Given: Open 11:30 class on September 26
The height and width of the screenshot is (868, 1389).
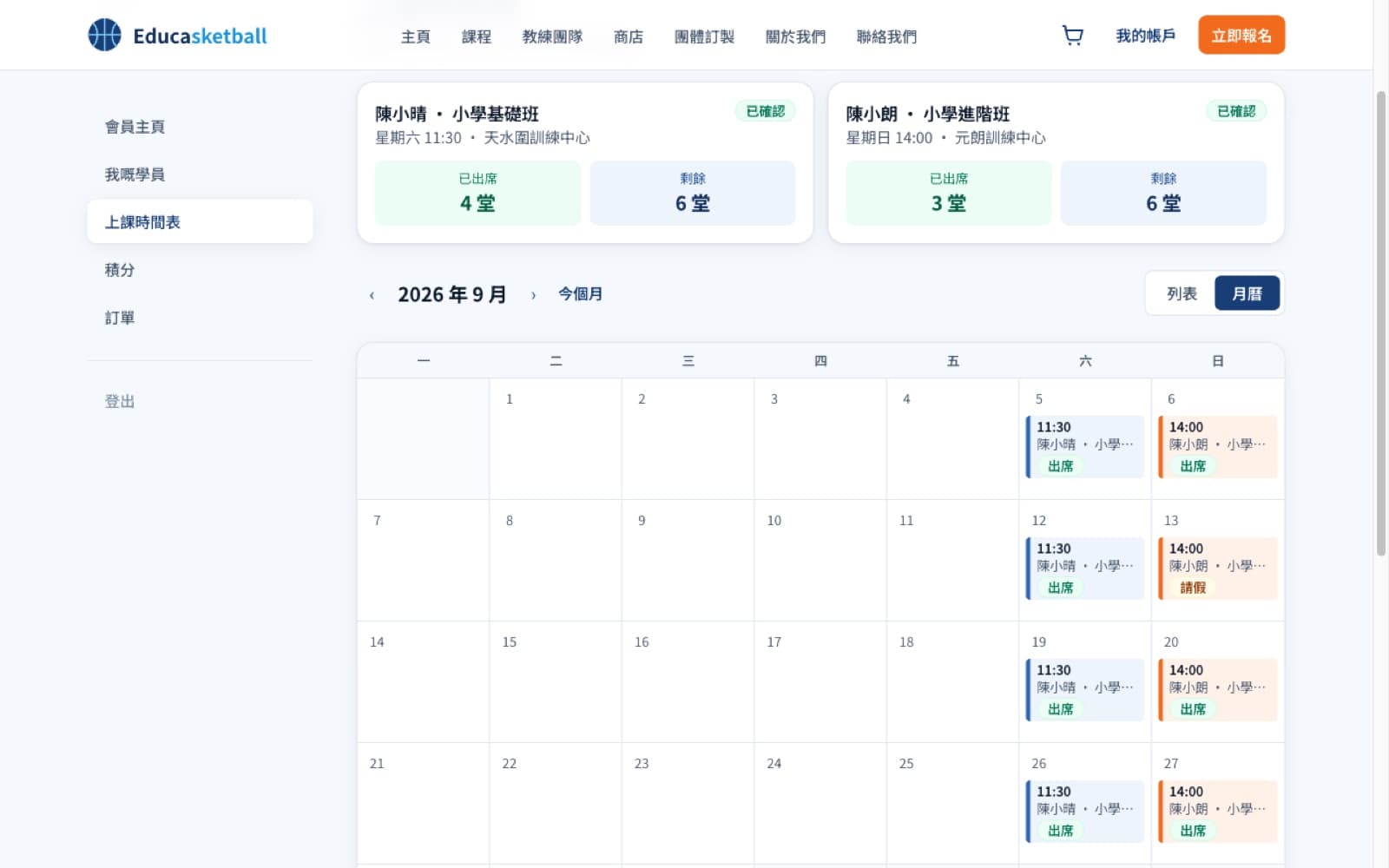Looking at the screenshot, I should pos(1085,812).
